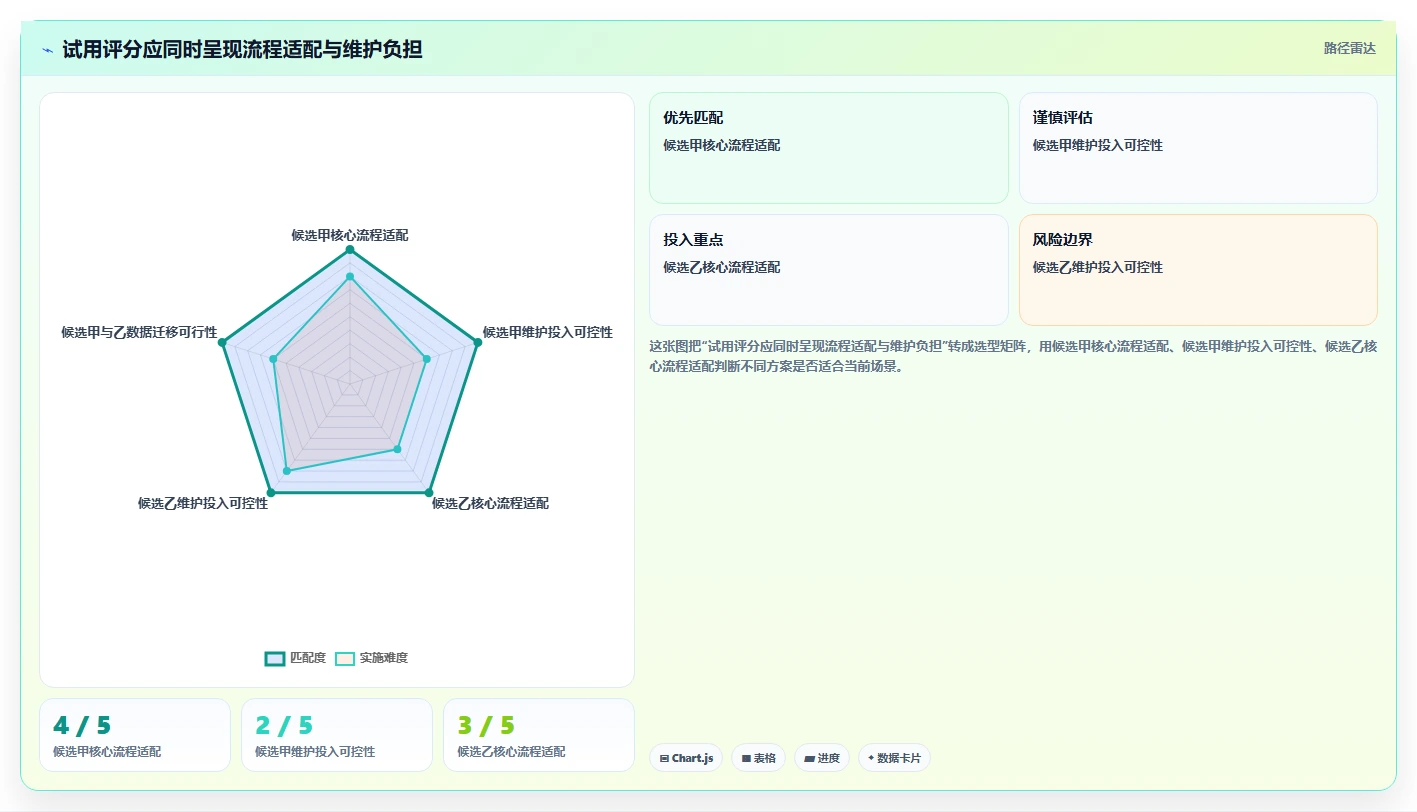Click the Chart.js tag
The height and width of the screenshot is (812, 1417).
[686, 758]
